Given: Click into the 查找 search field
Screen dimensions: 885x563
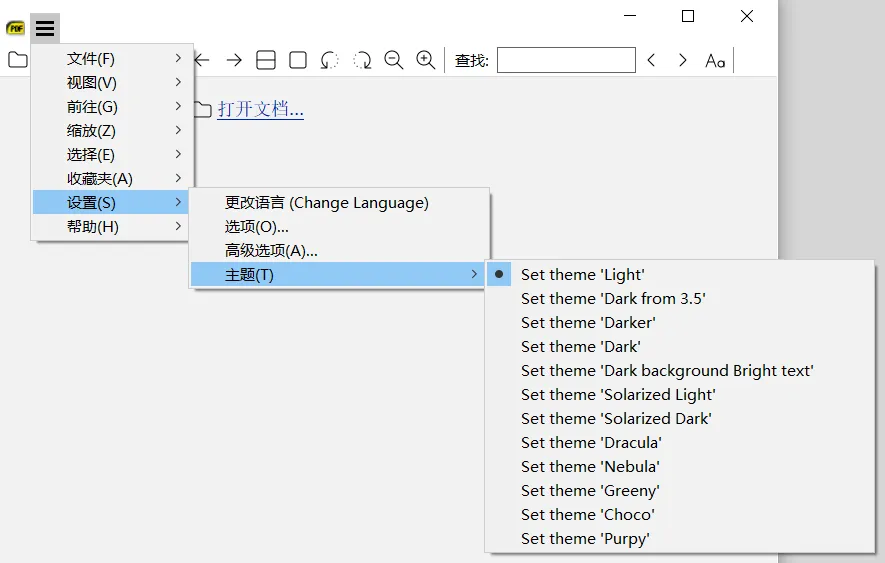Looking at the screenshot, I should (x=566, y=60).
